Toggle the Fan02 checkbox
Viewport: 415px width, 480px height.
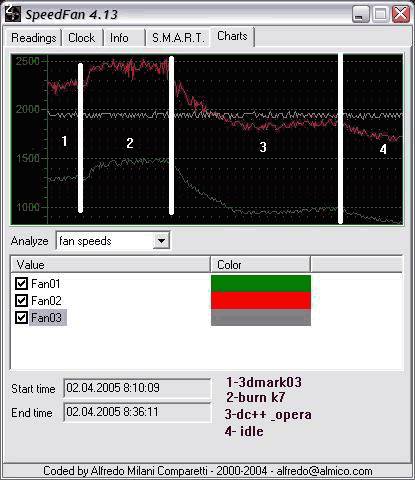[21, 301]
